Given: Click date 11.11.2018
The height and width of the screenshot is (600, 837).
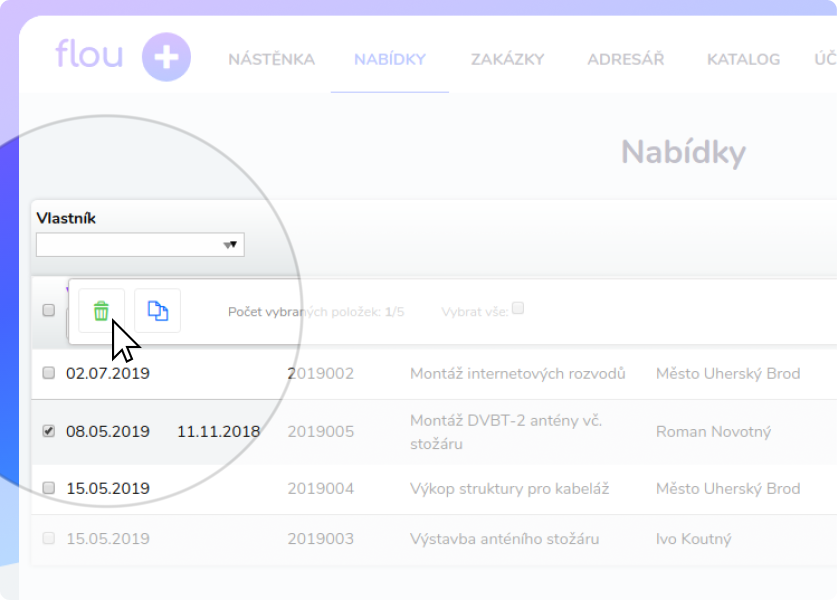Looking at the screenshot, I should (x=218, y=431).
